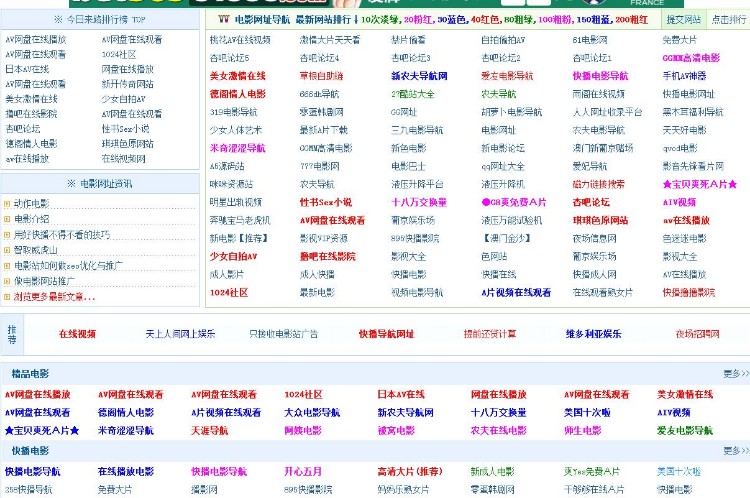
Task: Open the red 磁力链接搜索 link
Action: [598, 184]
